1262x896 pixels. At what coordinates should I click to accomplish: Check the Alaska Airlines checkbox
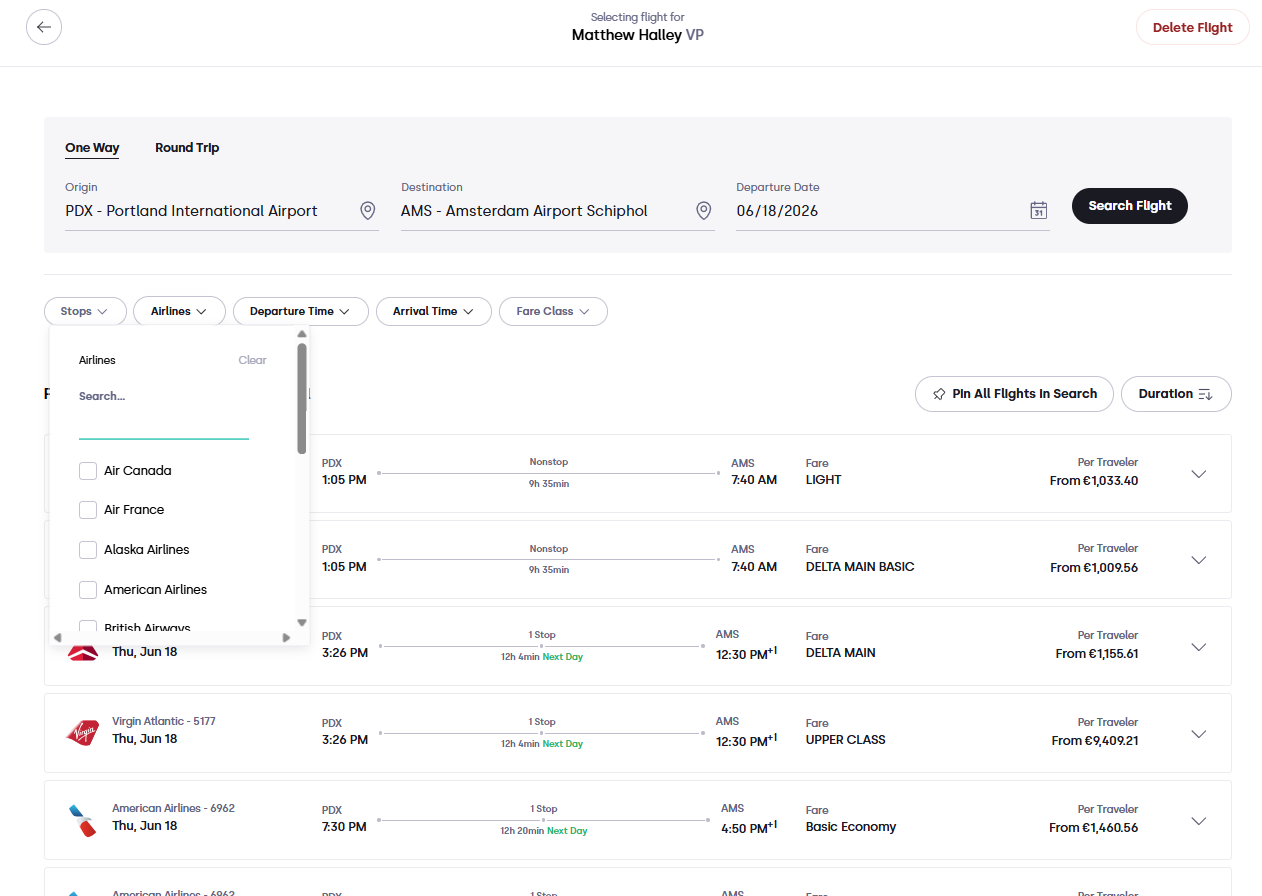click(88, 550)
